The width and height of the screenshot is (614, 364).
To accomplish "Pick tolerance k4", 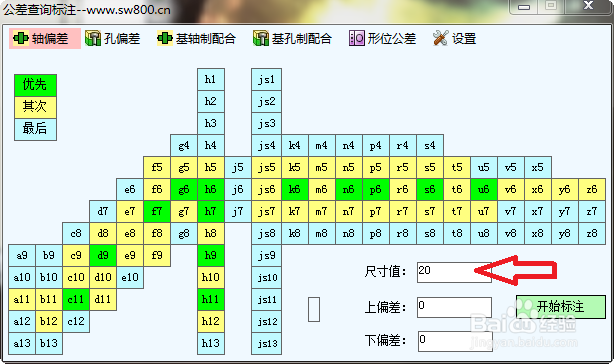I will [x=294, y=146].
